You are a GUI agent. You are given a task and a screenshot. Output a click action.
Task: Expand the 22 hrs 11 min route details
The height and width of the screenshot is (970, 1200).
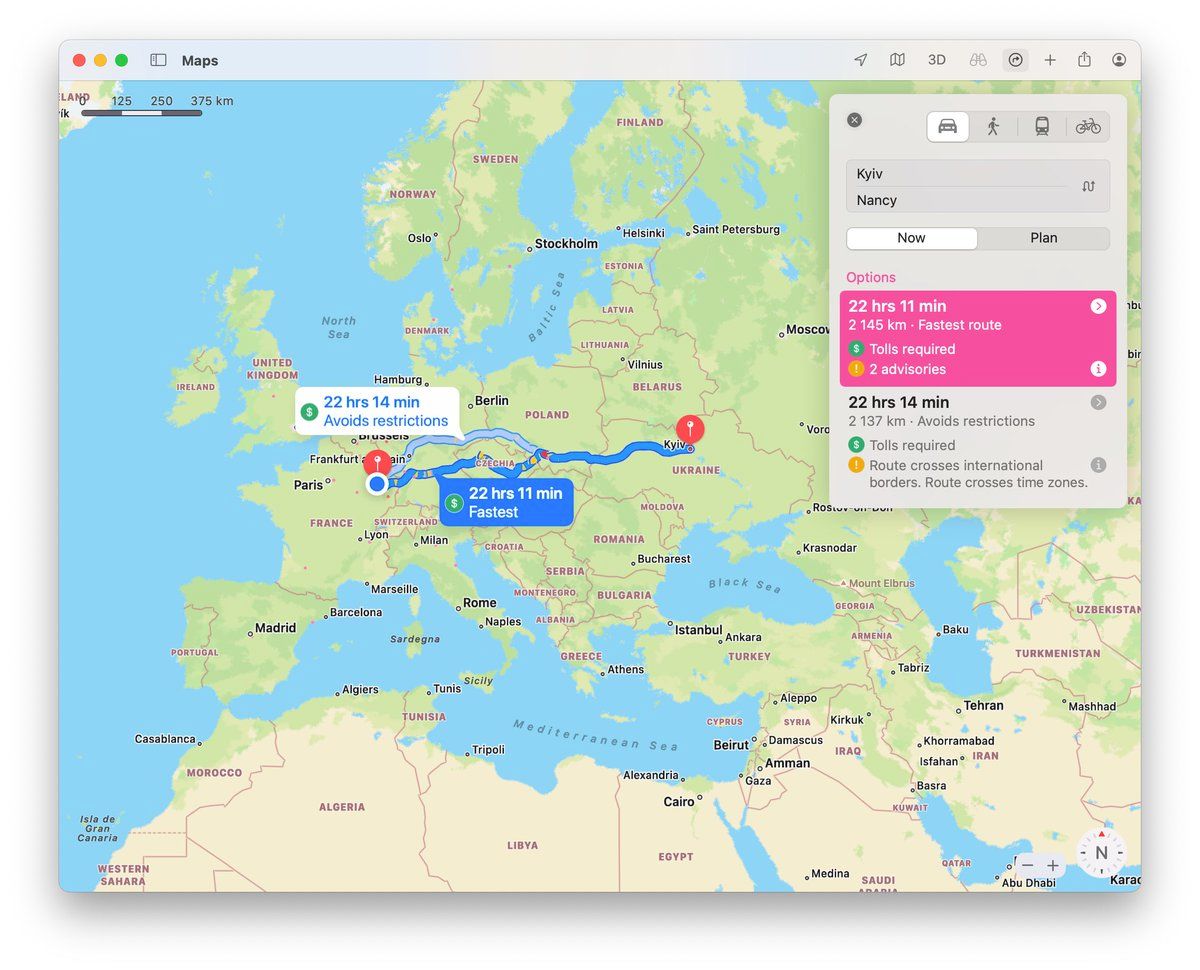tap(1098, 306)
